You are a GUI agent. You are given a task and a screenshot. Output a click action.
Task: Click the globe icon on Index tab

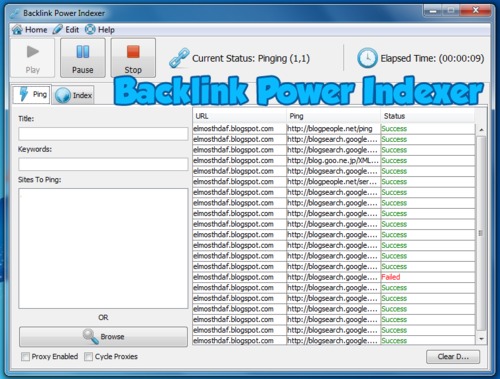(63, 96)
